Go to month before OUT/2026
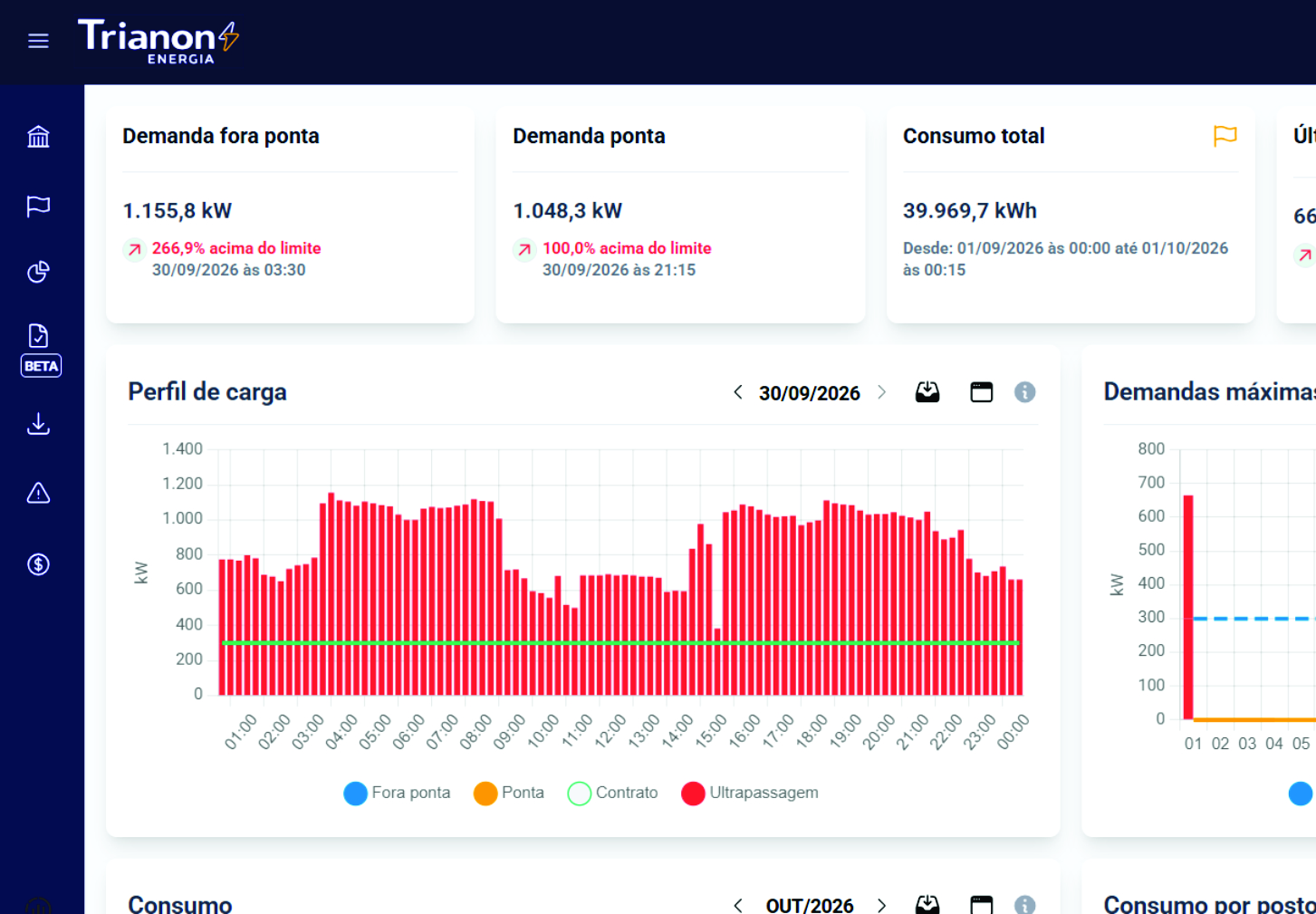 tap(738, 905)
